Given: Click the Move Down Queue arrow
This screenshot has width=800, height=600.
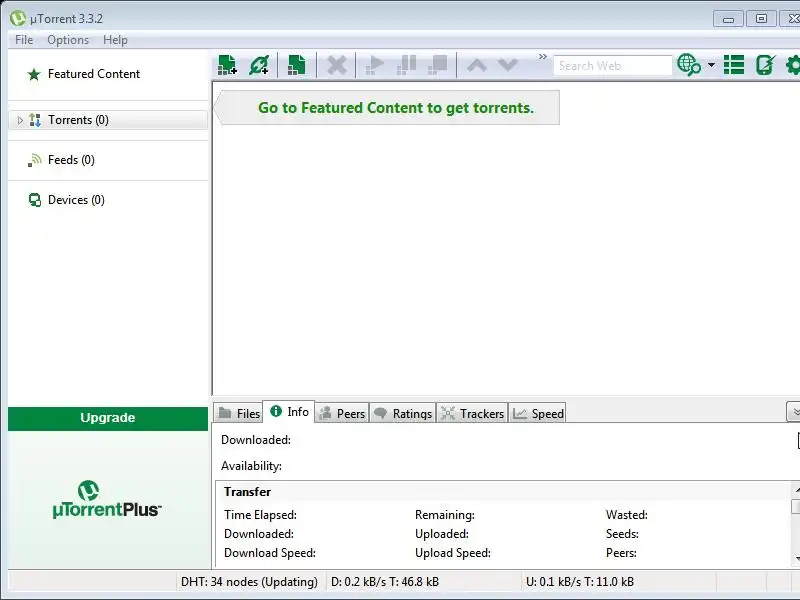Looking at the screenshot, I should [508, 65].
